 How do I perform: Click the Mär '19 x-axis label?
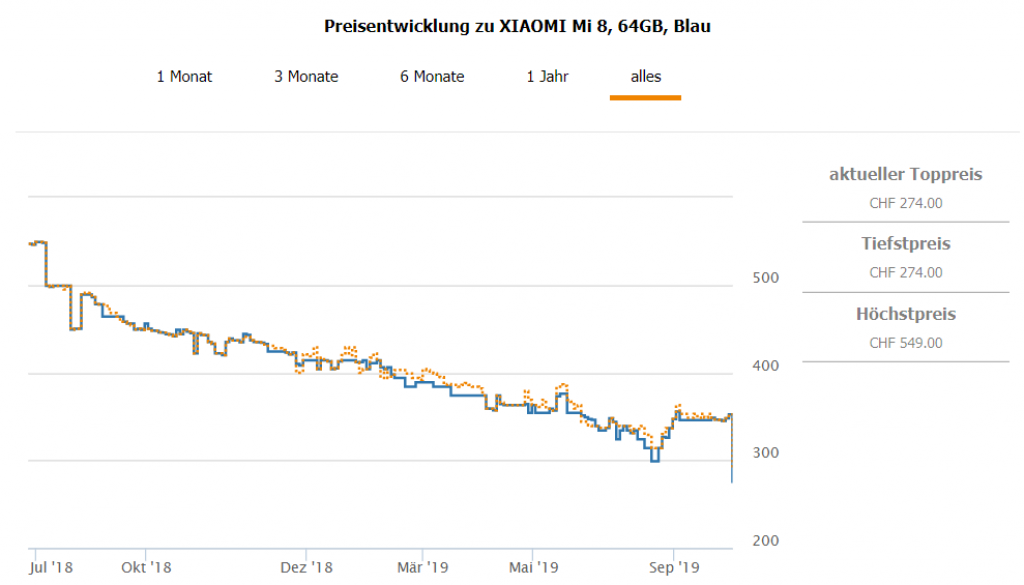point(422,567)
